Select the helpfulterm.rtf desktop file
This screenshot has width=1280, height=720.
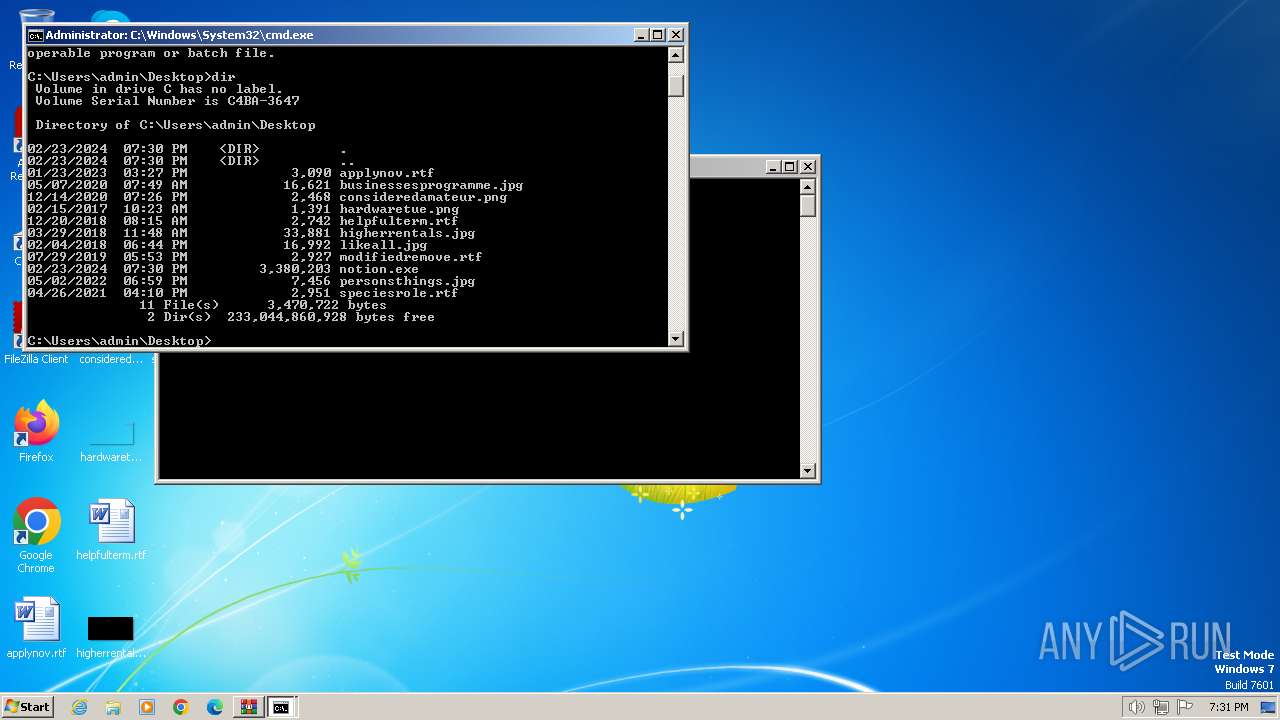coord(111,530)
